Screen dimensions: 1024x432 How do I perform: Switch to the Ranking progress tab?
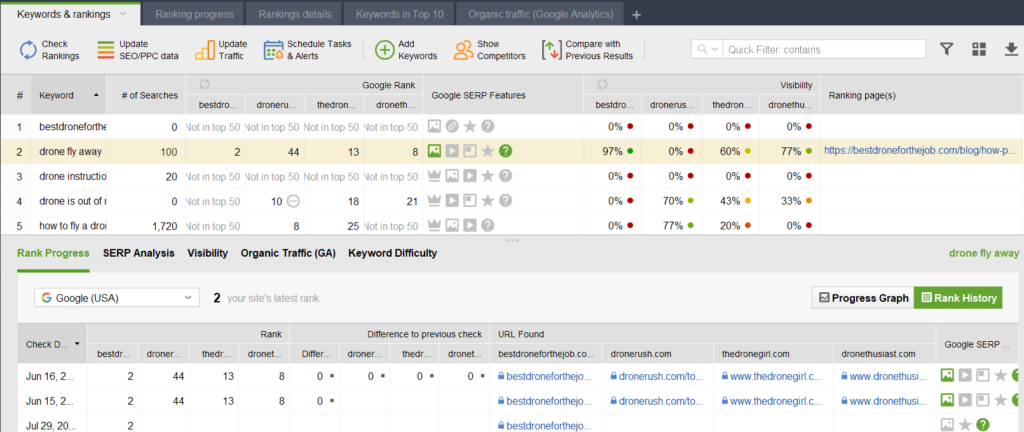tap(195, 14)
